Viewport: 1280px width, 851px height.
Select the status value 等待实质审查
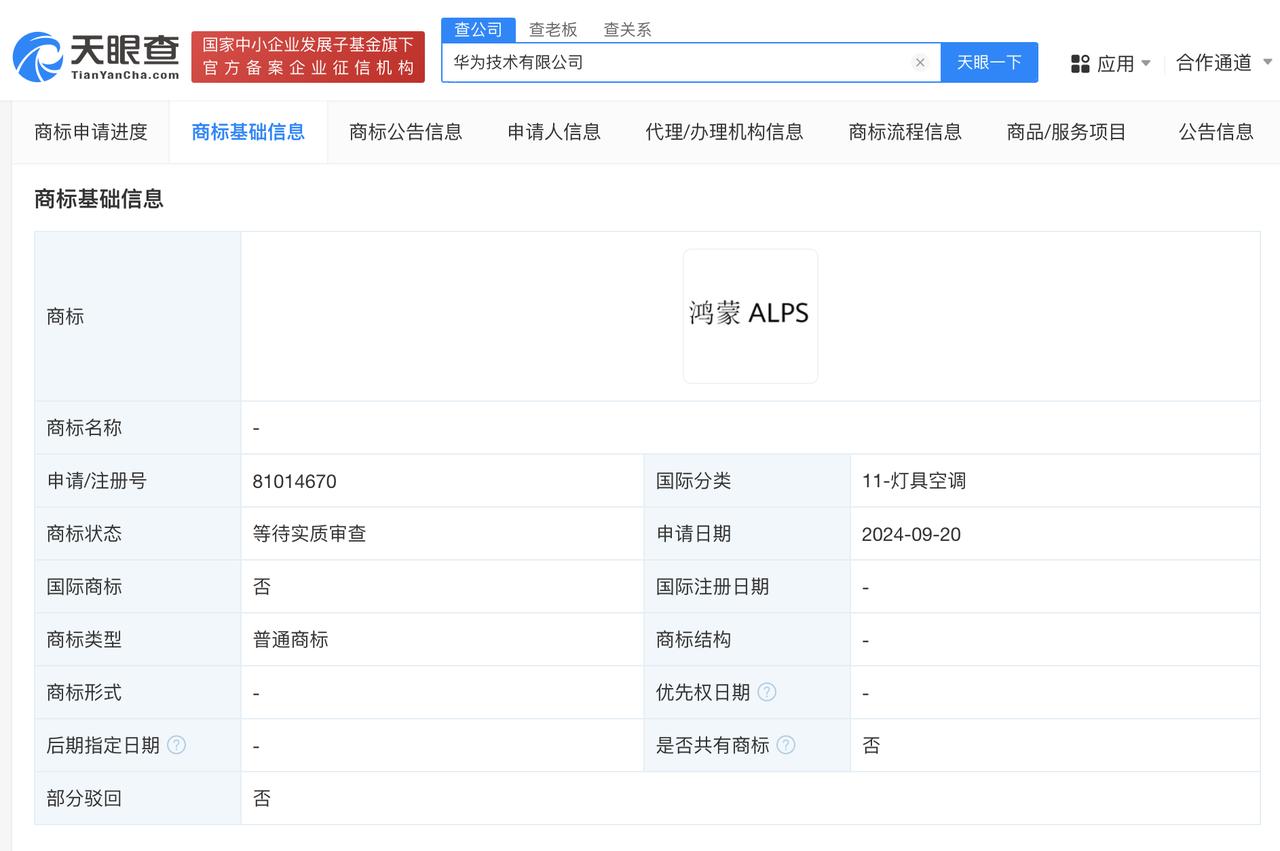[310, 534]
